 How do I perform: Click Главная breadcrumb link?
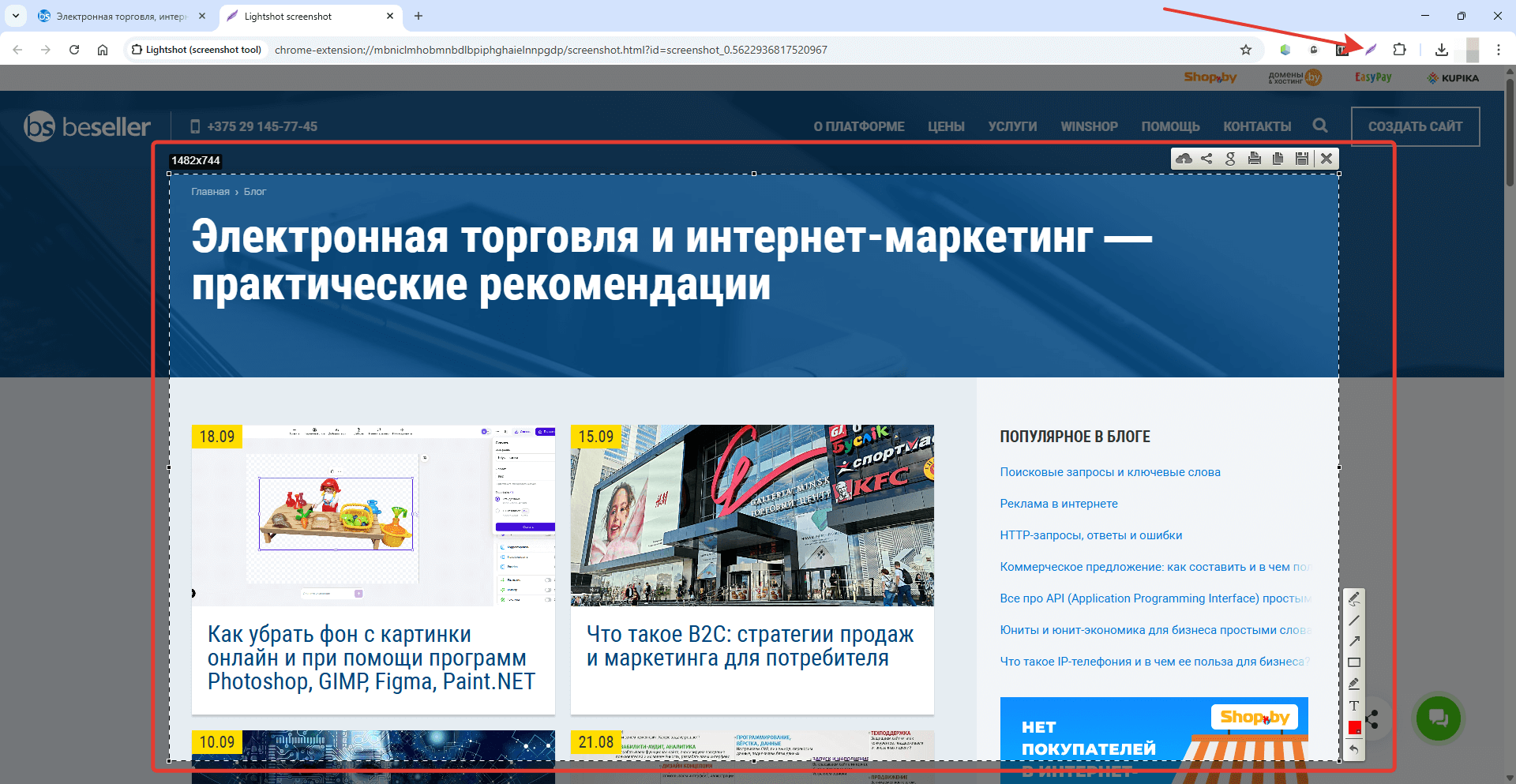click(210, 191)
